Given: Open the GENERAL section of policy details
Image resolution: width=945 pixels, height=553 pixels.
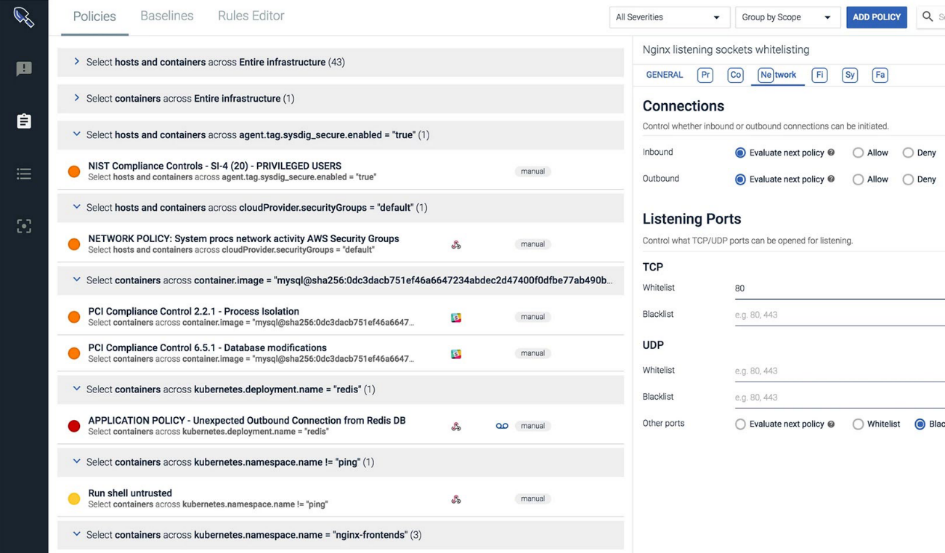Looking at the screenshot, I should point(664,75).
